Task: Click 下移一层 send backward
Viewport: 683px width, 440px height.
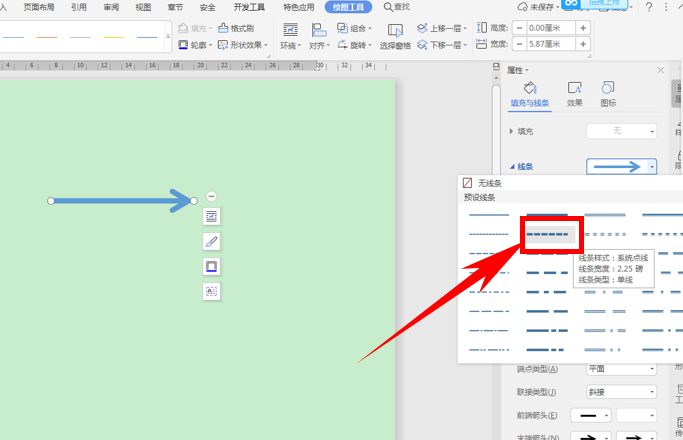Action: [x=442, y=44]
